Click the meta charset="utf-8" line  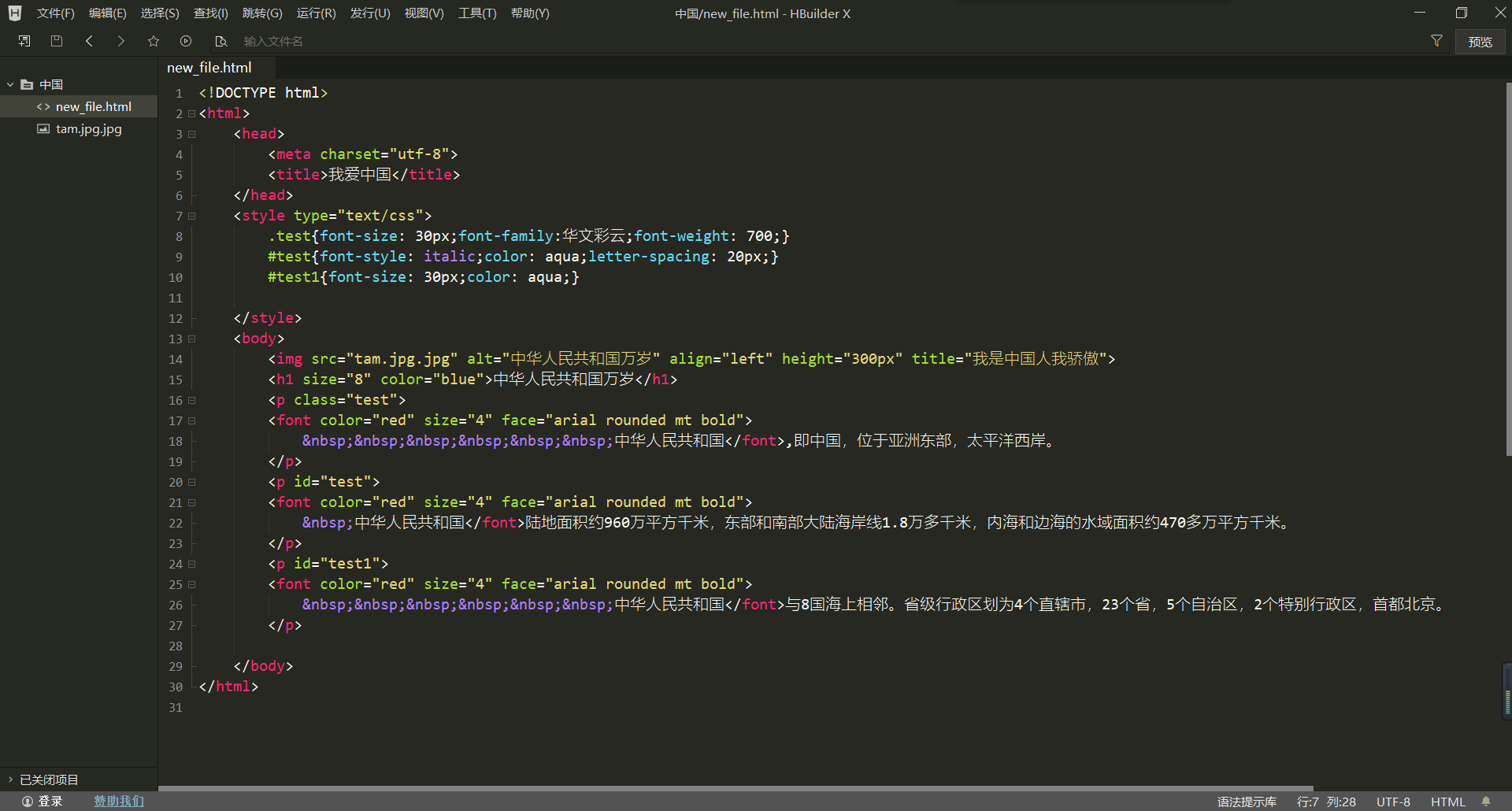363,154
